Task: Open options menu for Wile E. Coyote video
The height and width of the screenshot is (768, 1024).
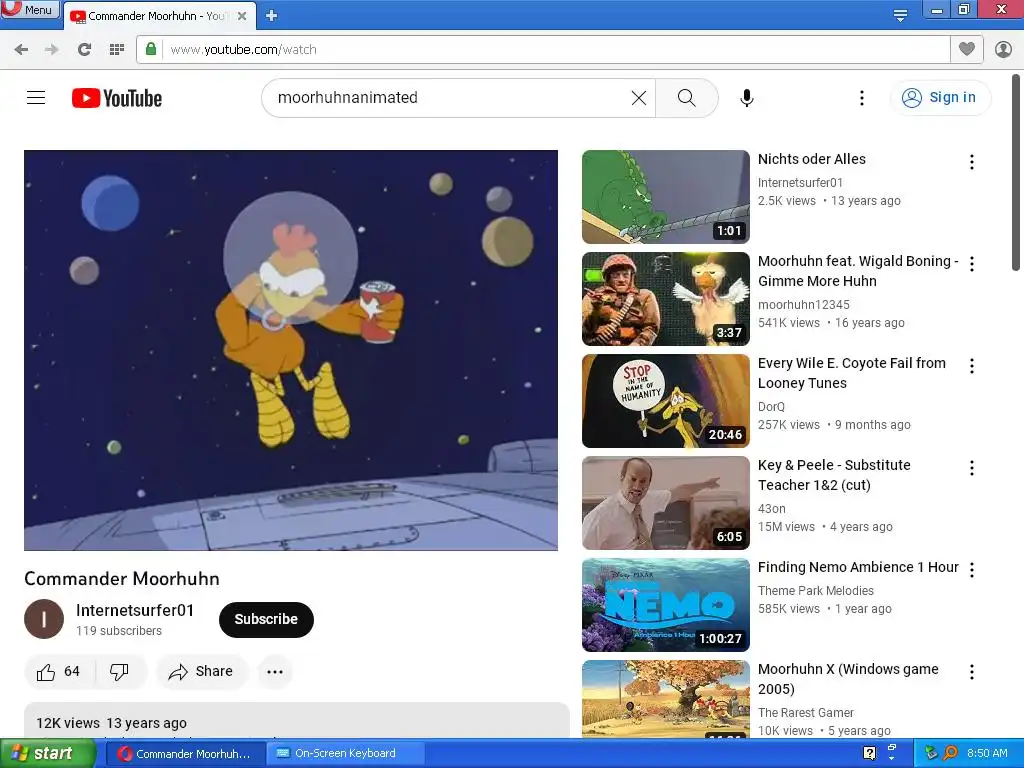Action: pos(972,366)
